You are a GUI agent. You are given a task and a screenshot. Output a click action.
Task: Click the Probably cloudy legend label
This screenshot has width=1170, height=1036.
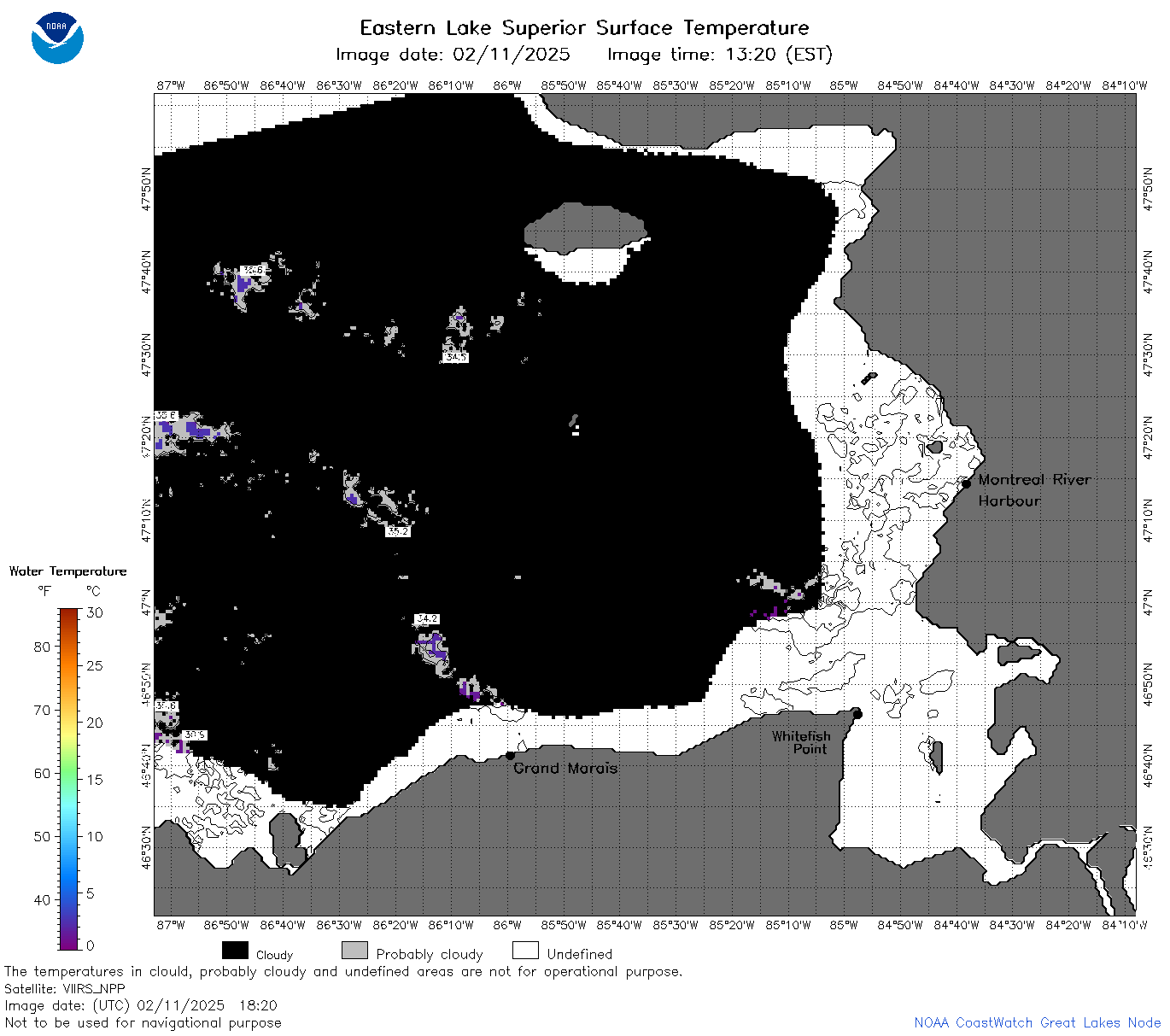click(430, 955)
